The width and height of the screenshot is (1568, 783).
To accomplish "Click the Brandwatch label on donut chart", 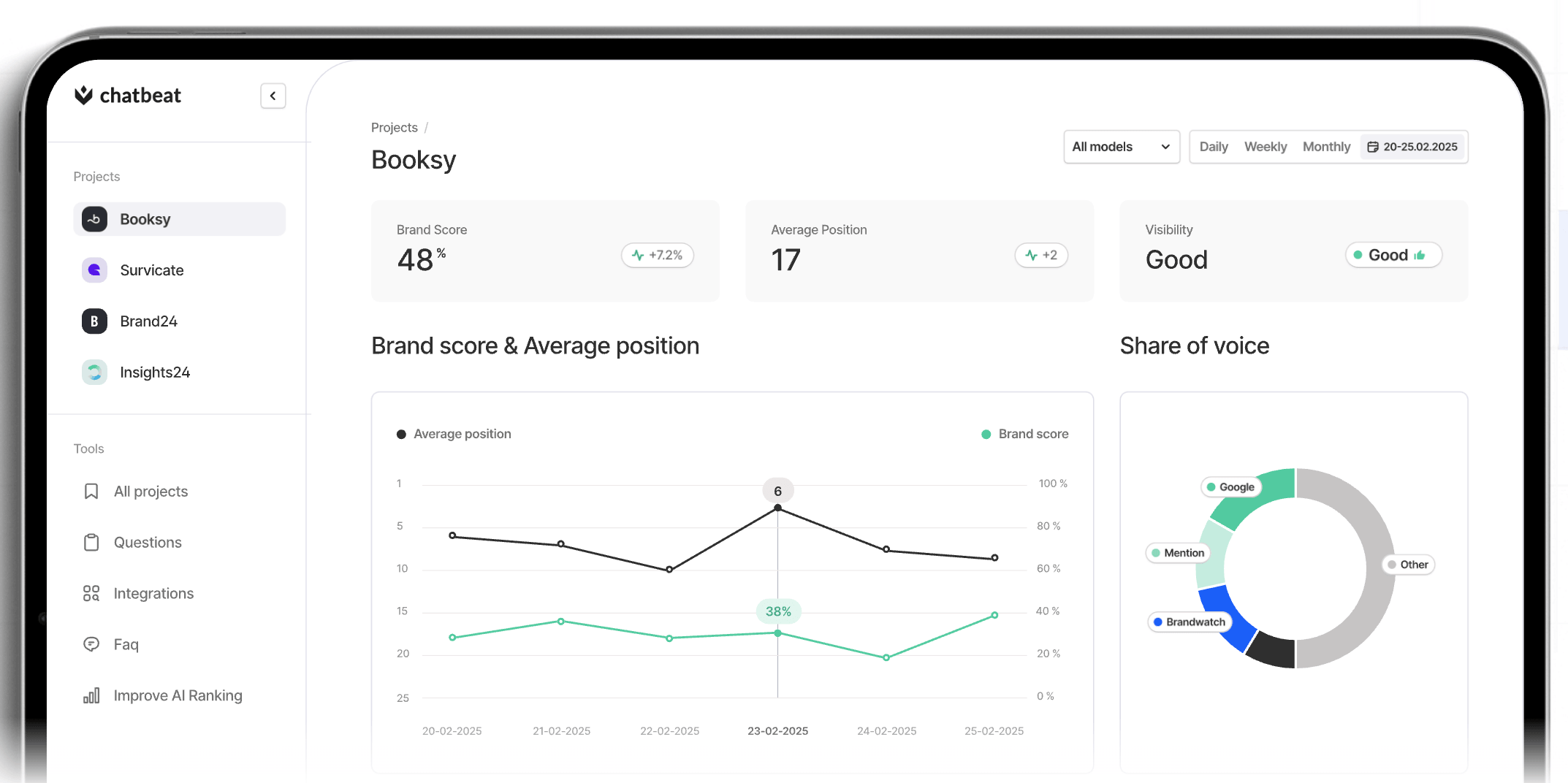I will tap(1190, 622).
